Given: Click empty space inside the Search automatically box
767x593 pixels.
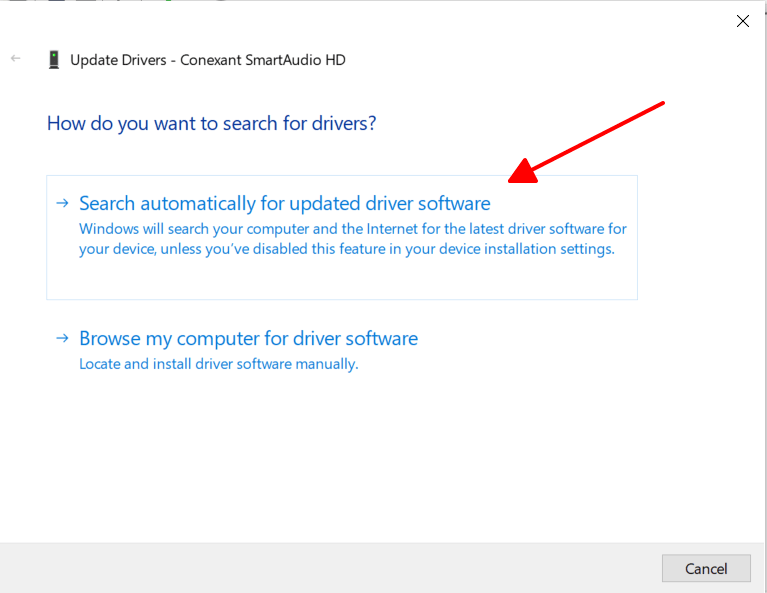Looking at the screenshot, I should pos(340,280).
